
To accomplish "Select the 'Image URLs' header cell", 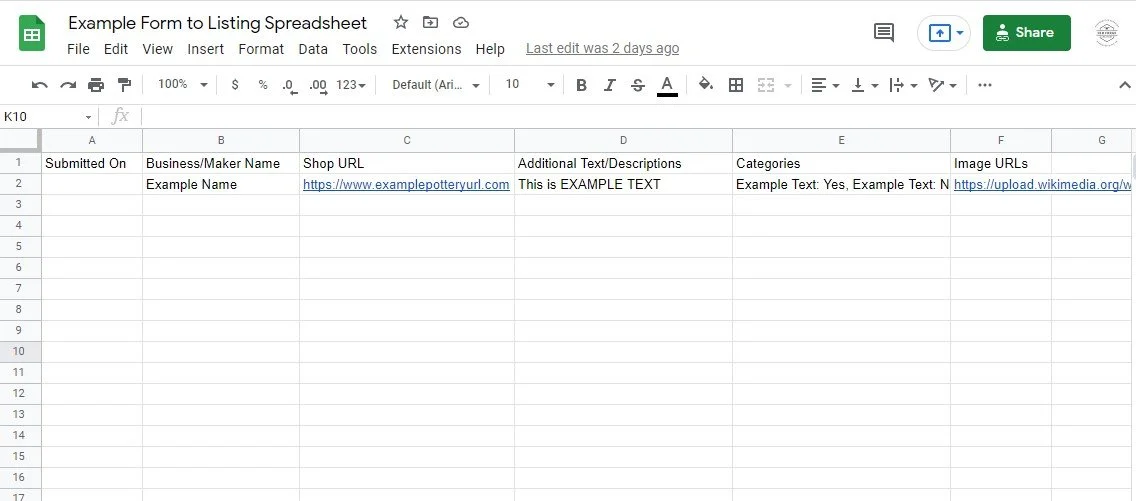I will (1001, 164).
